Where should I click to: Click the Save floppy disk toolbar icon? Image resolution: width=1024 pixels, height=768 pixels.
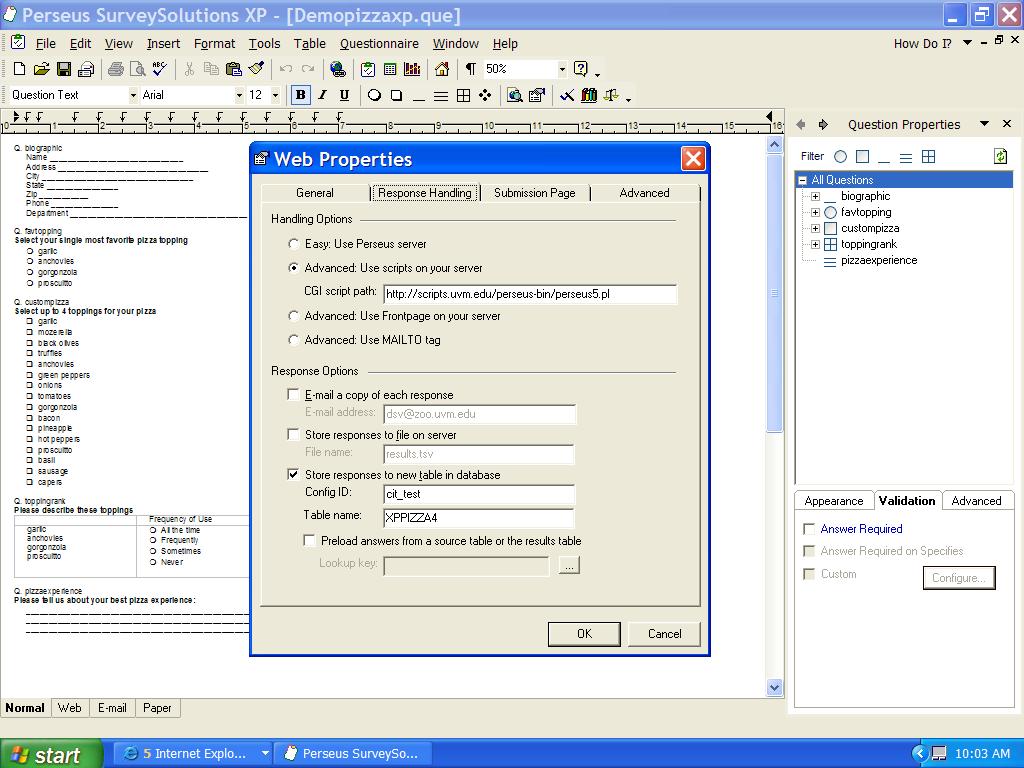(x=64, y=69)
